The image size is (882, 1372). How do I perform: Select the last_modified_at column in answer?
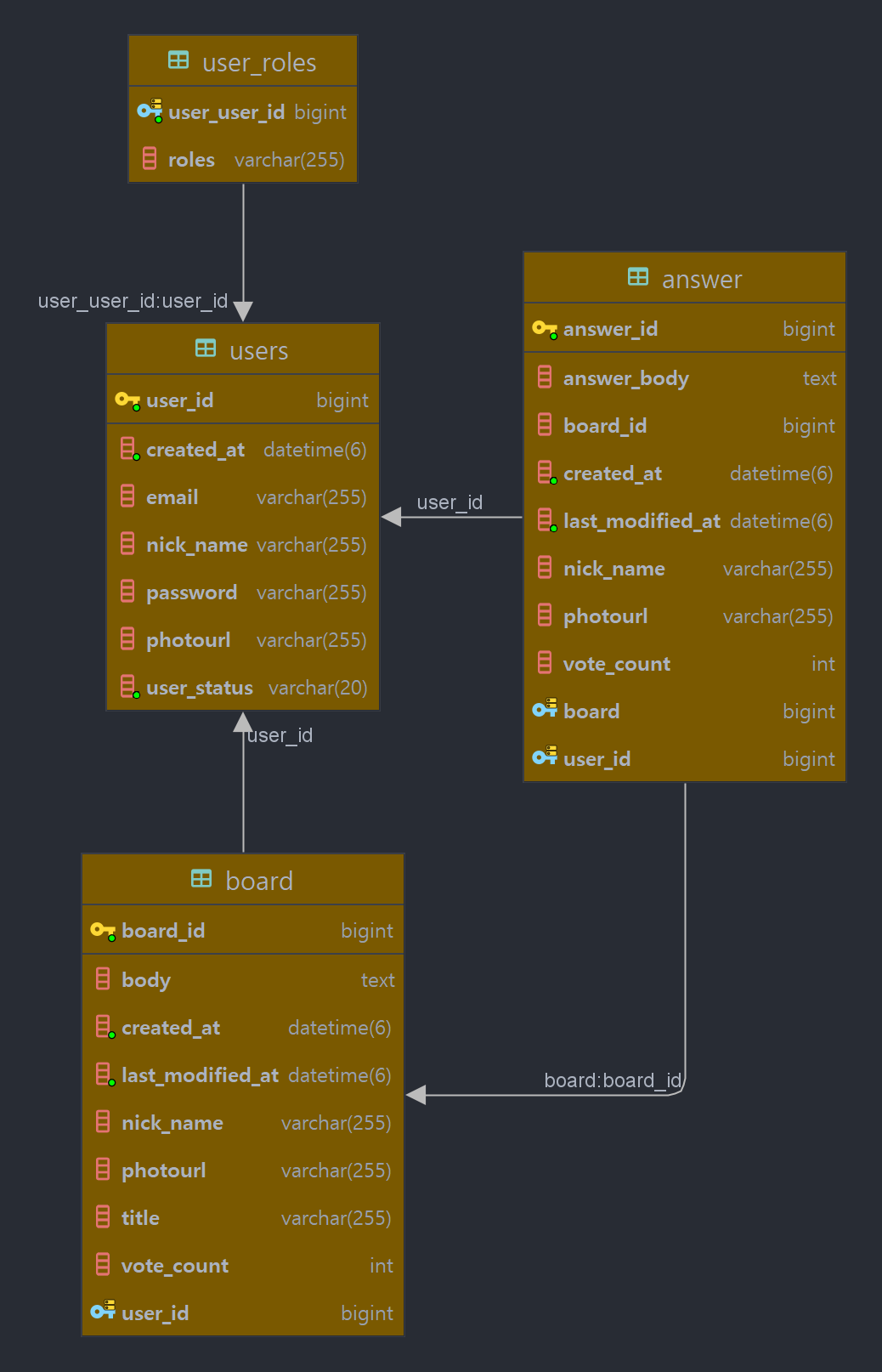pos(642,521)
